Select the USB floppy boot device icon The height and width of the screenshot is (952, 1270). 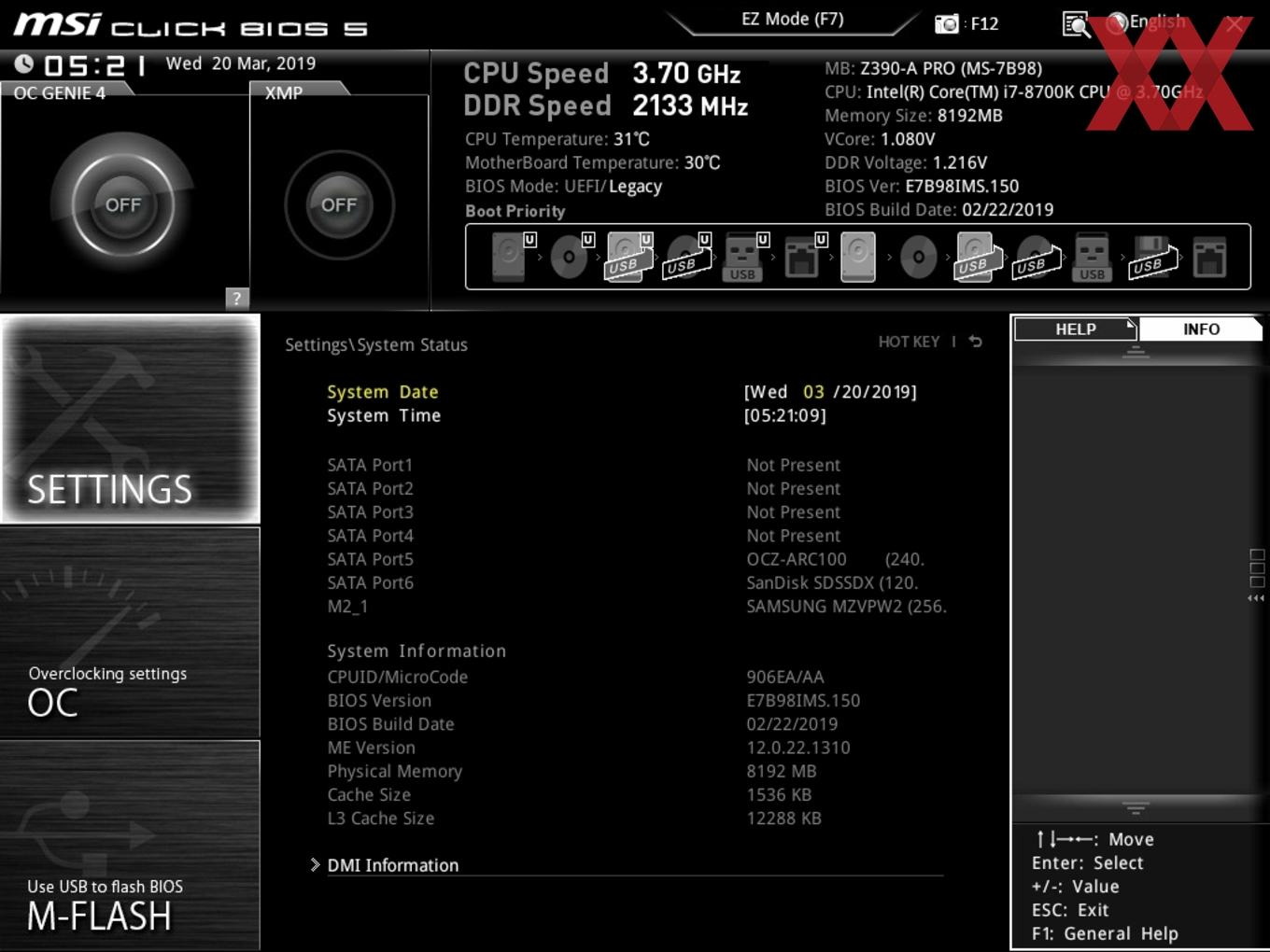click(1152, 257)
